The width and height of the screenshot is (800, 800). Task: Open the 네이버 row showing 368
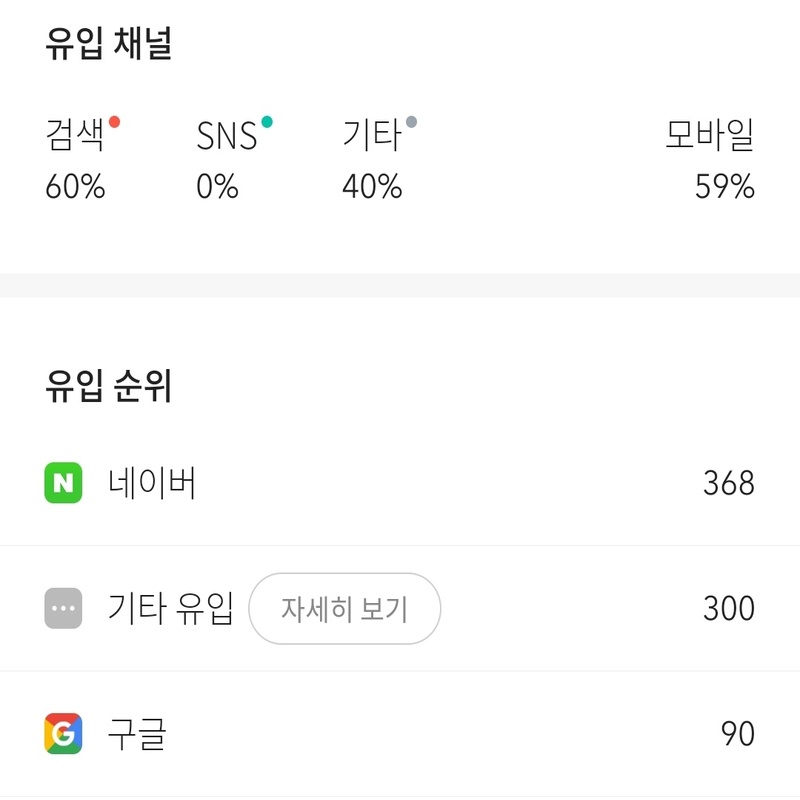point(400,483)
